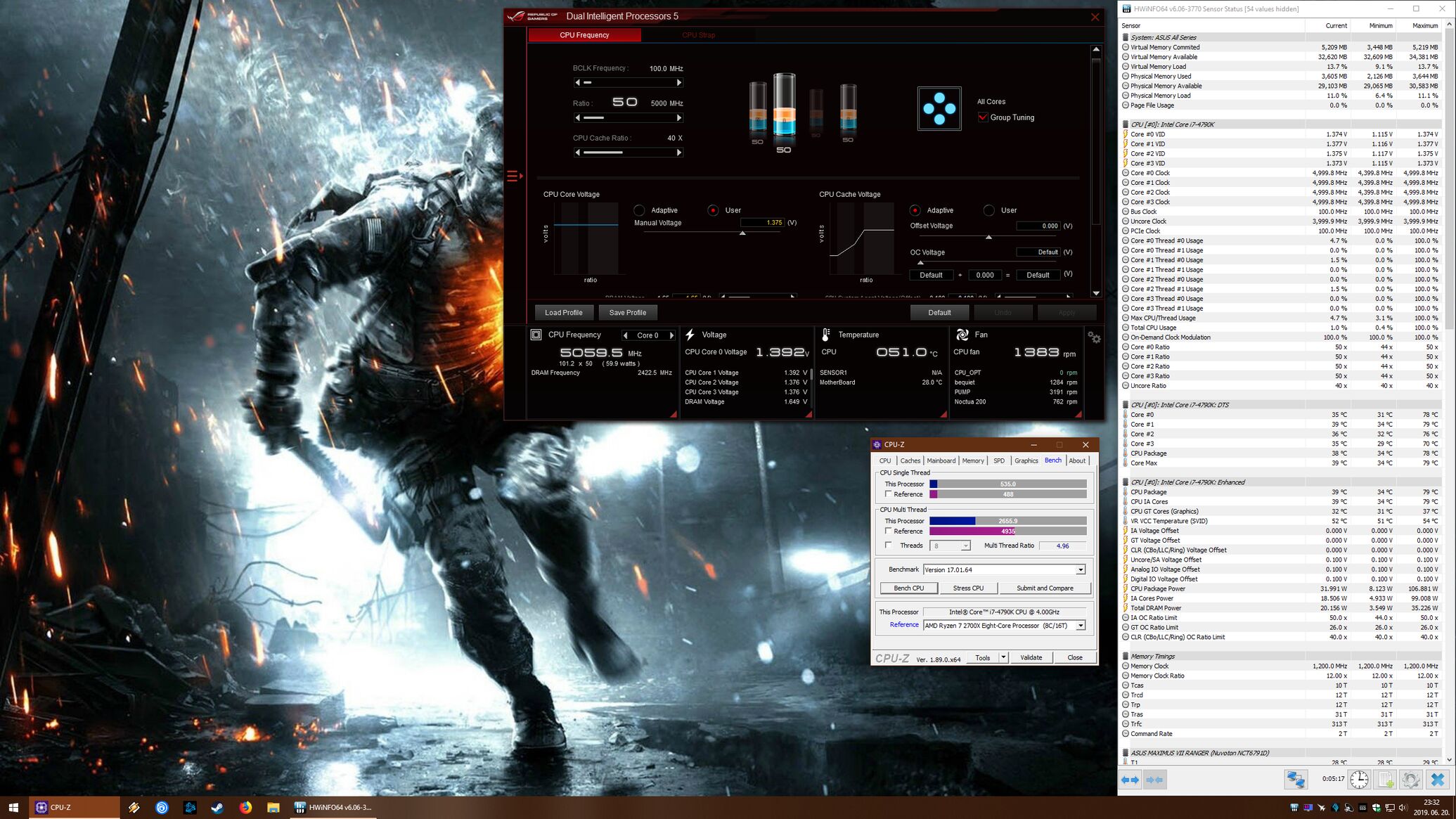
Task: Check Reference box under CPU Single Thread
Action: pyautogui.click(x=889, y=494)
